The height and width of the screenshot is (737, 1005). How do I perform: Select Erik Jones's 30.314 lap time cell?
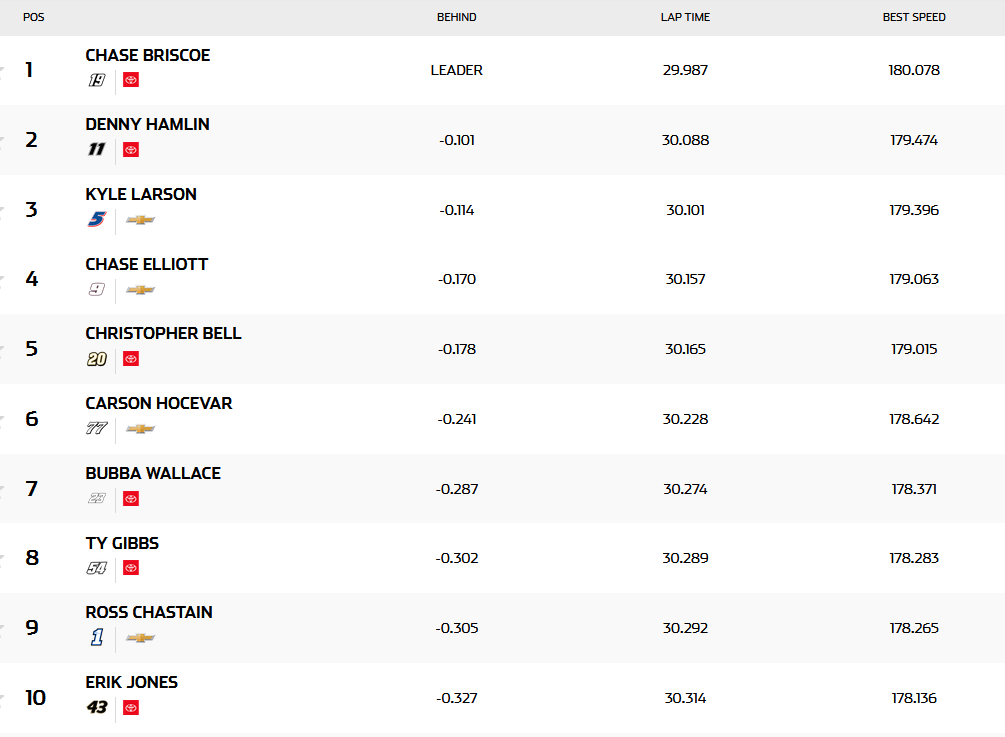[x=685, y=698]
